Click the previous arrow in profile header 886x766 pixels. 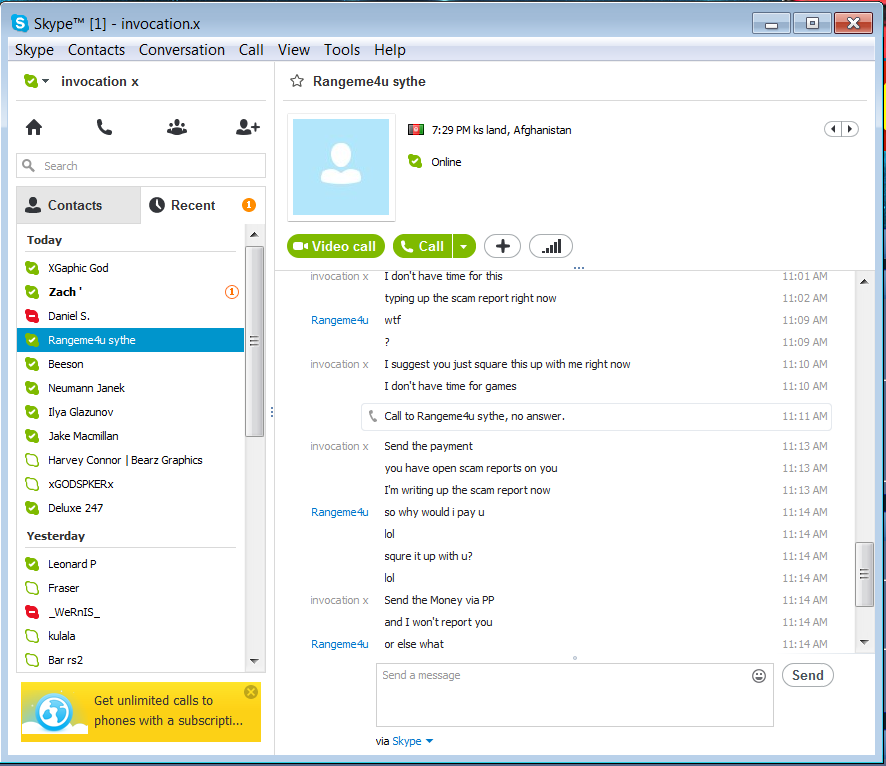[x=833, y=129]
